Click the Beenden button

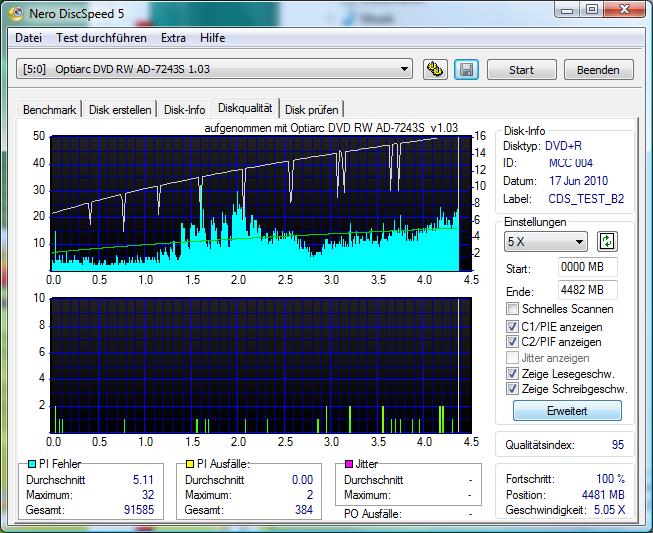click(598, 70)
